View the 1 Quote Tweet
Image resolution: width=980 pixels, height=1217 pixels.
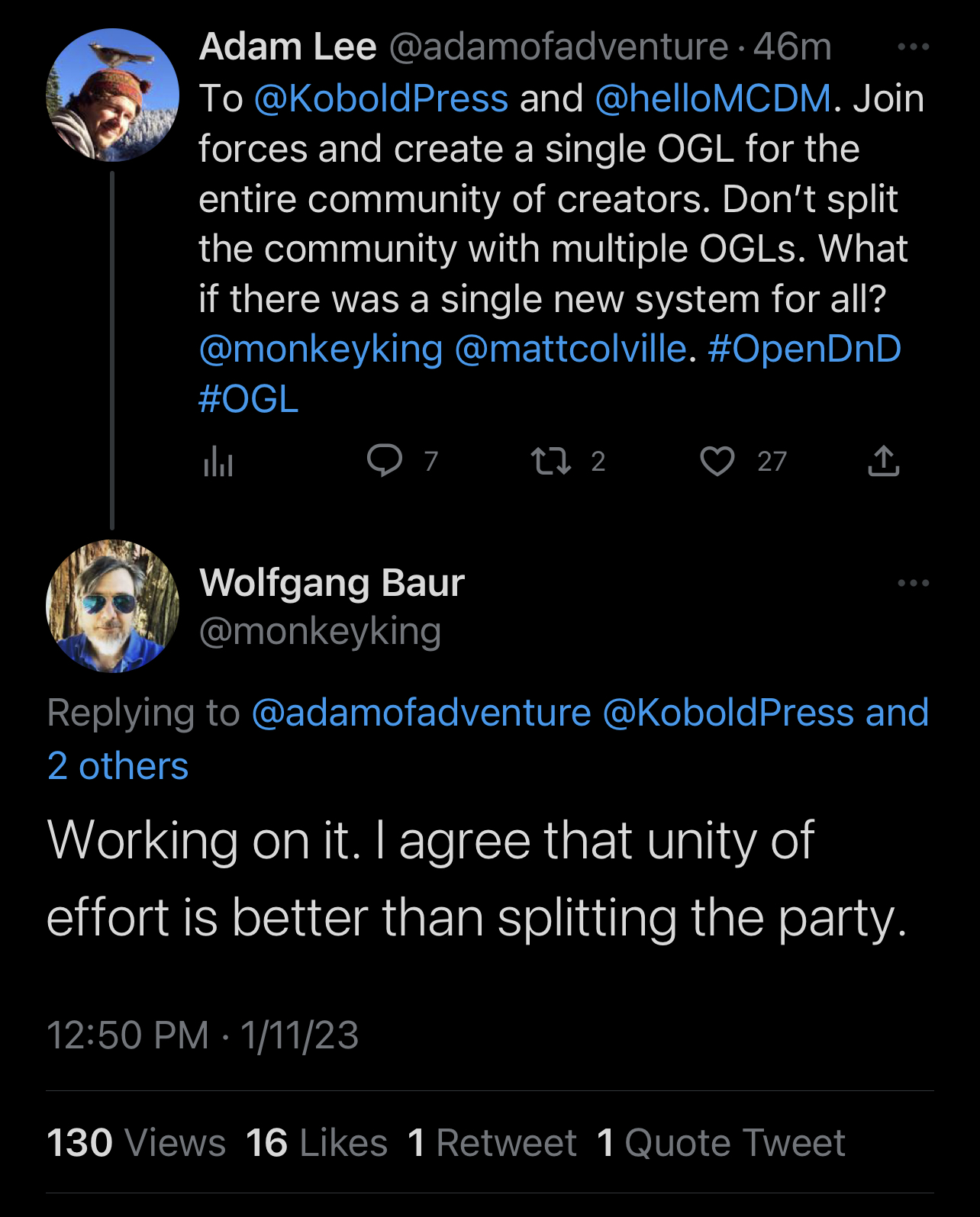721,1143
